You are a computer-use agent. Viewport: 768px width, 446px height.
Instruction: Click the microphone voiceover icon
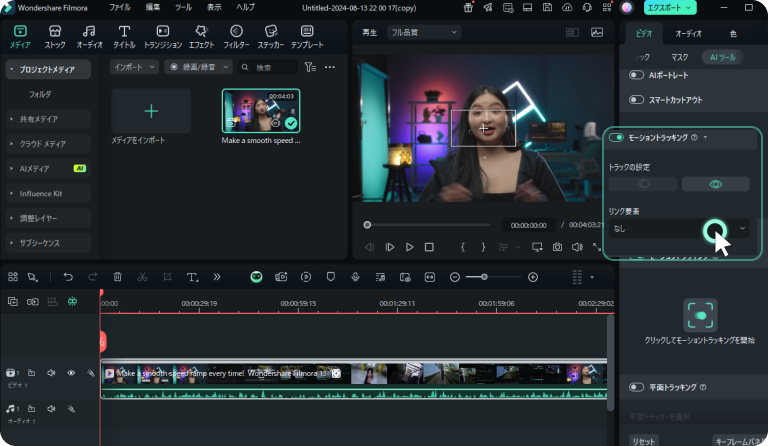tap(356, 277)
